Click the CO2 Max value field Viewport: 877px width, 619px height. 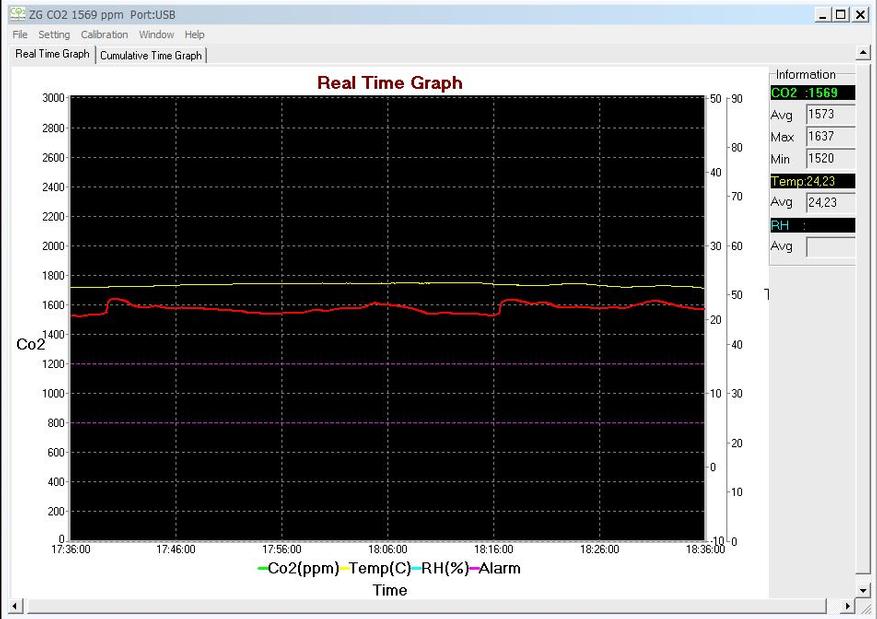[x=831, y=136]
